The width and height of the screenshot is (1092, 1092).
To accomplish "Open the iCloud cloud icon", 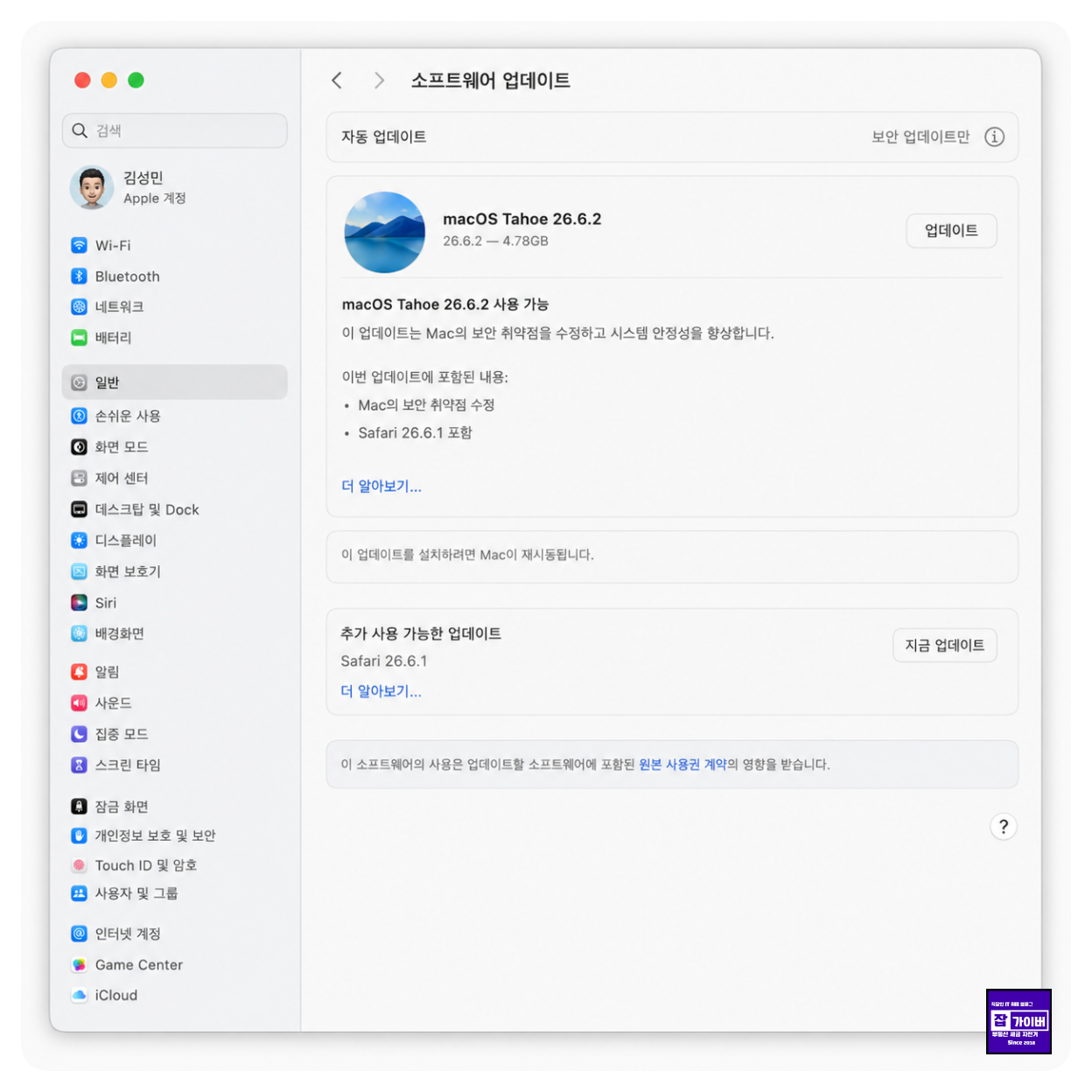I will pyautogui.click(x=79, y=995).
